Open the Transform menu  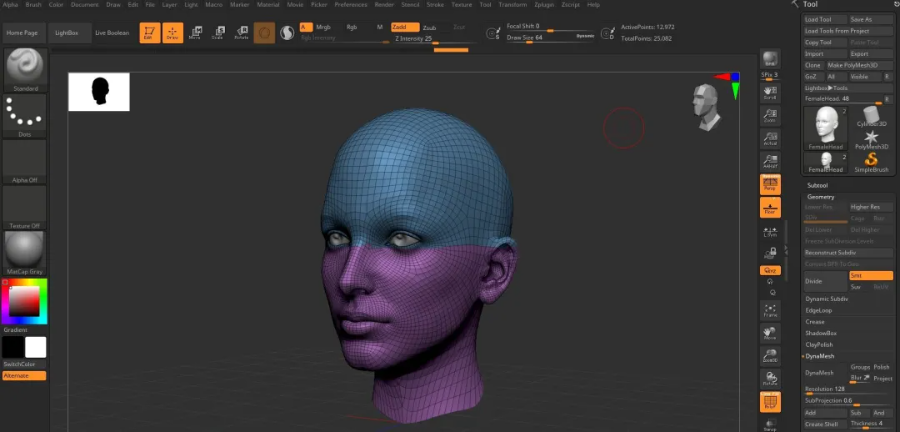(513, 5)
